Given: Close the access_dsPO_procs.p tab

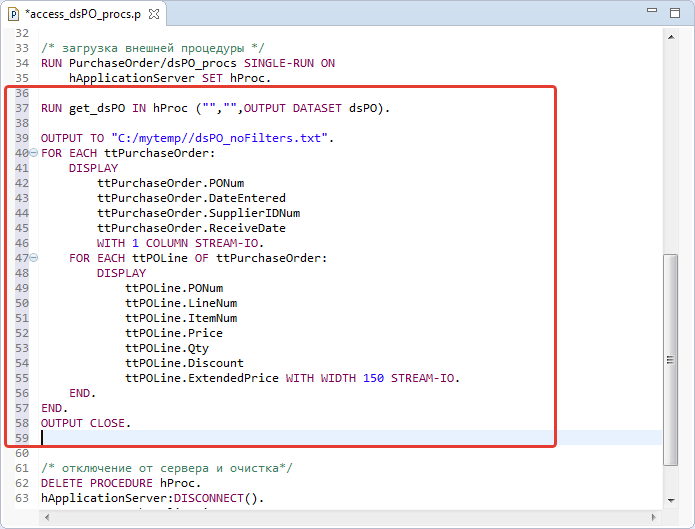Looking at the screenshot, I should pos(154,14).
